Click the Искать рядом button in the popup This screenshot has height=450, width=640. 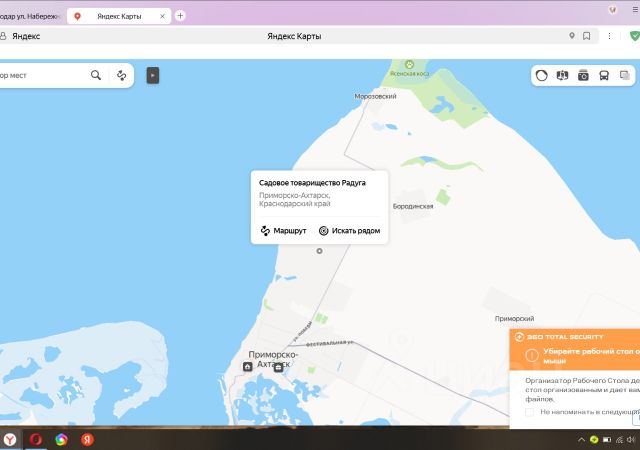(349, 231)
